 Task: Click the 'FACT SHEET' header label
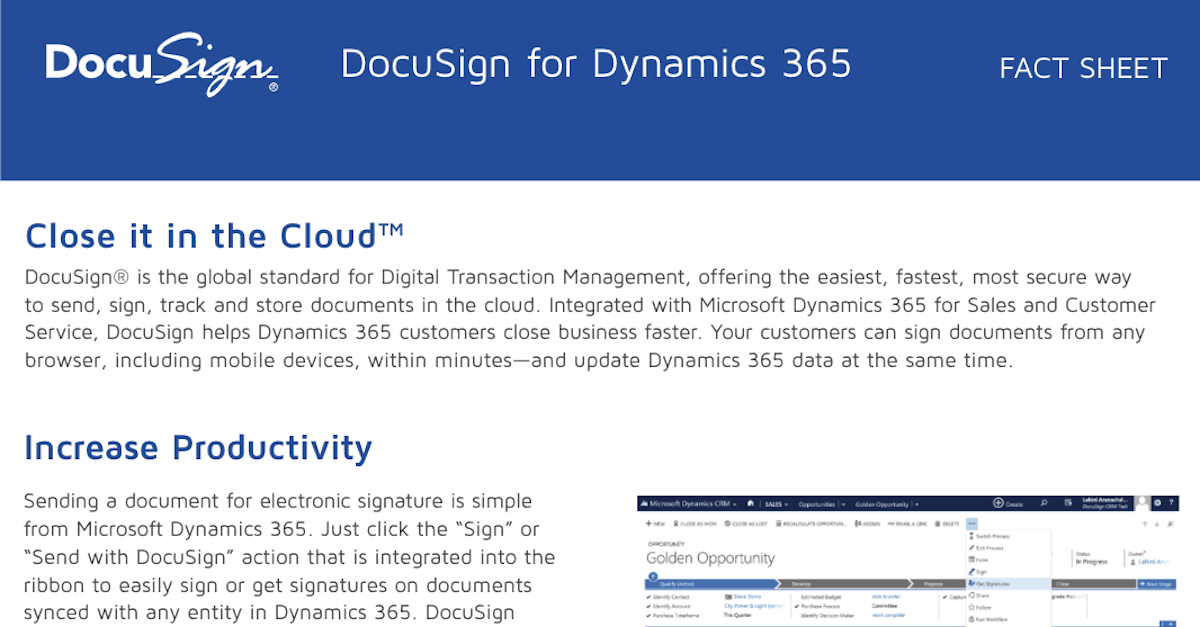pos(1084,68)
